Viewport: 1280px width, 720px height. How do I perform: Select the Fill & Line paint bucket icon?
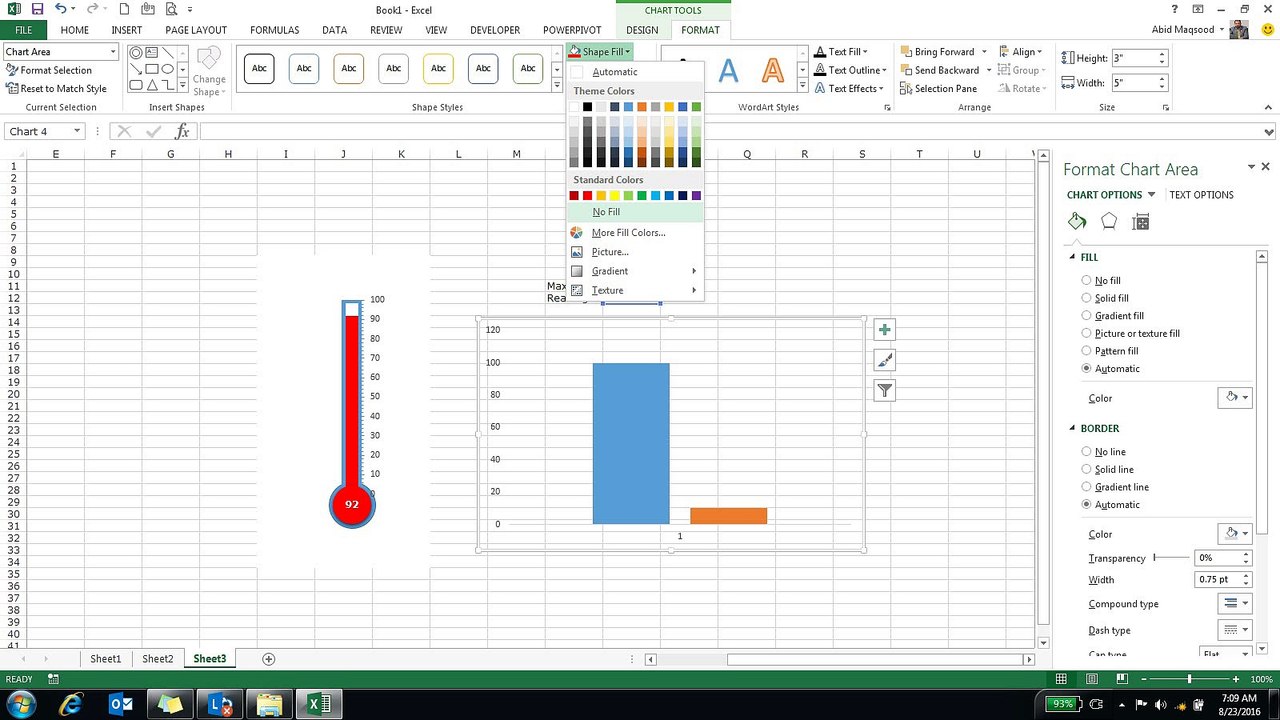1077,222
